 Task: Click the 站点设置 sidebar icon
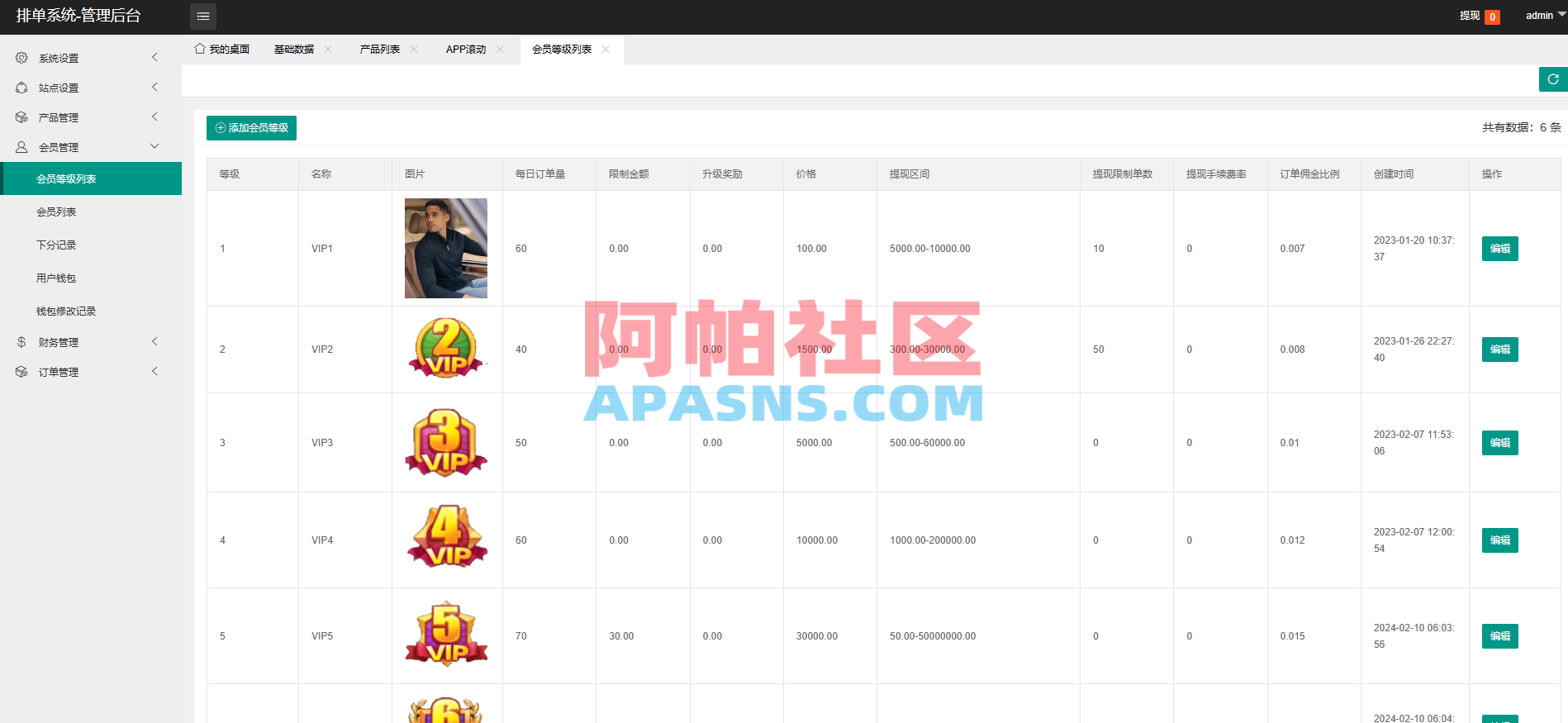coord(21,88)
